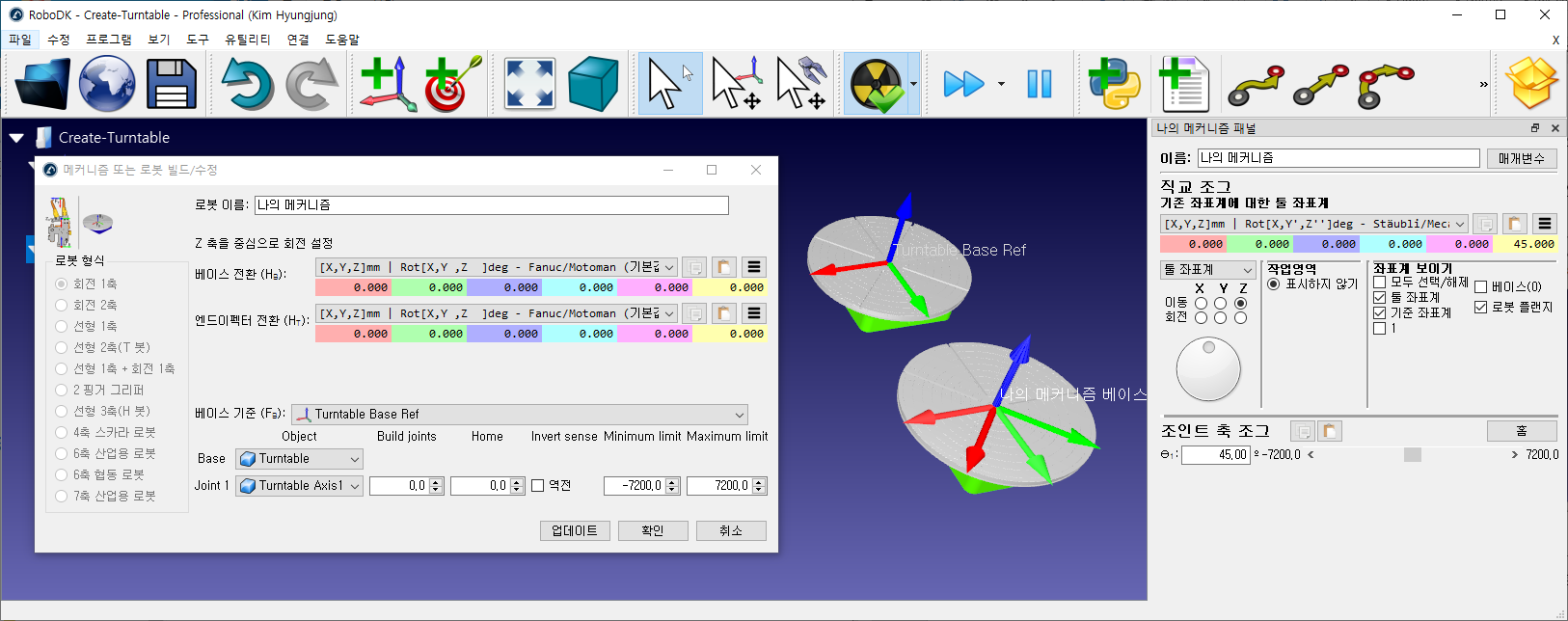Viewport: 1568px width, 621px height.
Task: Open the 매개변수 parameters button
Action: tap(1522, 158)
